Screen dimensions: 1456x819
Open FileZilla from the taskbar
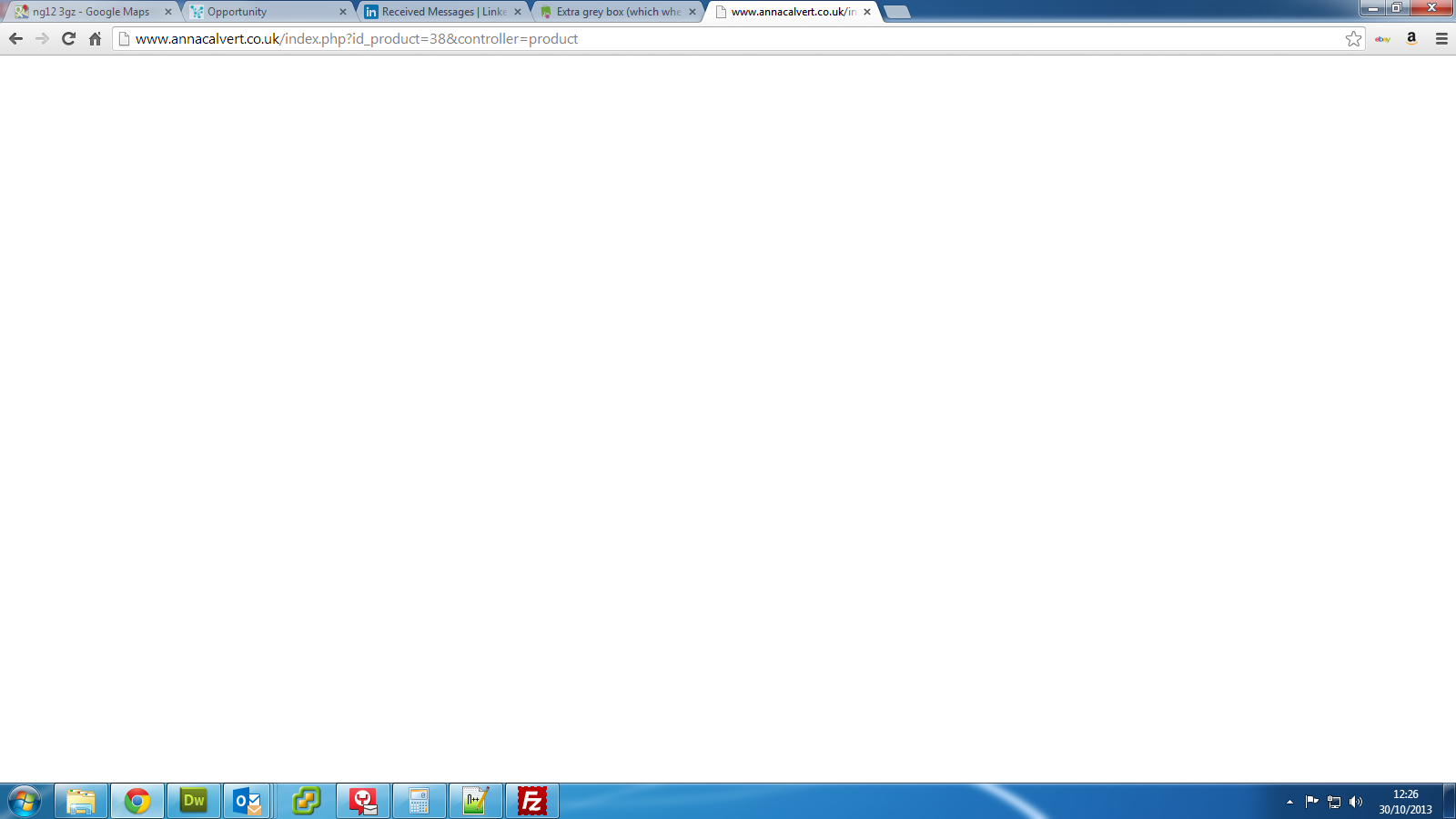[532, 801]
